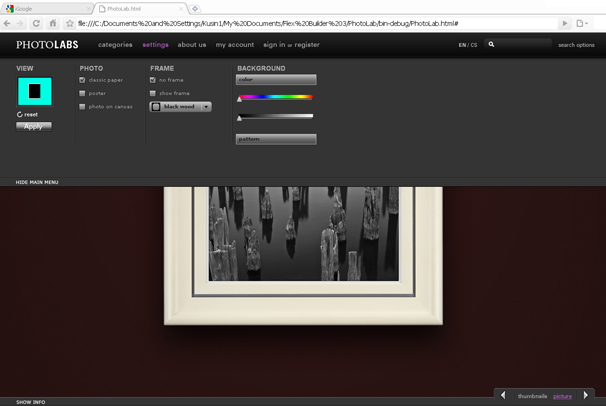The image size is (606, 406).
Task: Select the no frame checkbox
Action: pyautogui.click(x=153, y=80)
